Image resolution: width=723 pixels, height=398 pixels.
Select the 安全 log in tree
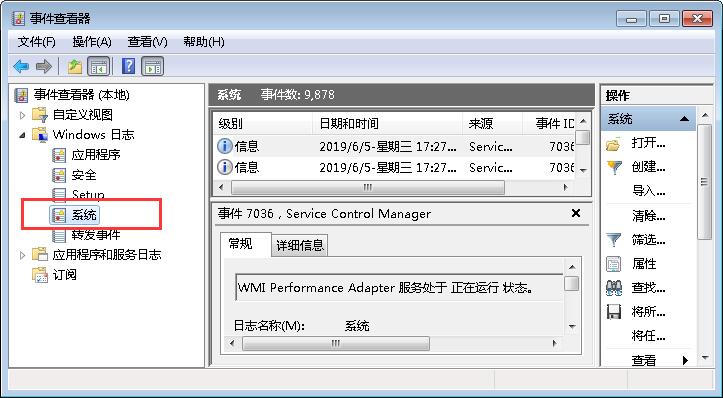[x=84, y=175]
